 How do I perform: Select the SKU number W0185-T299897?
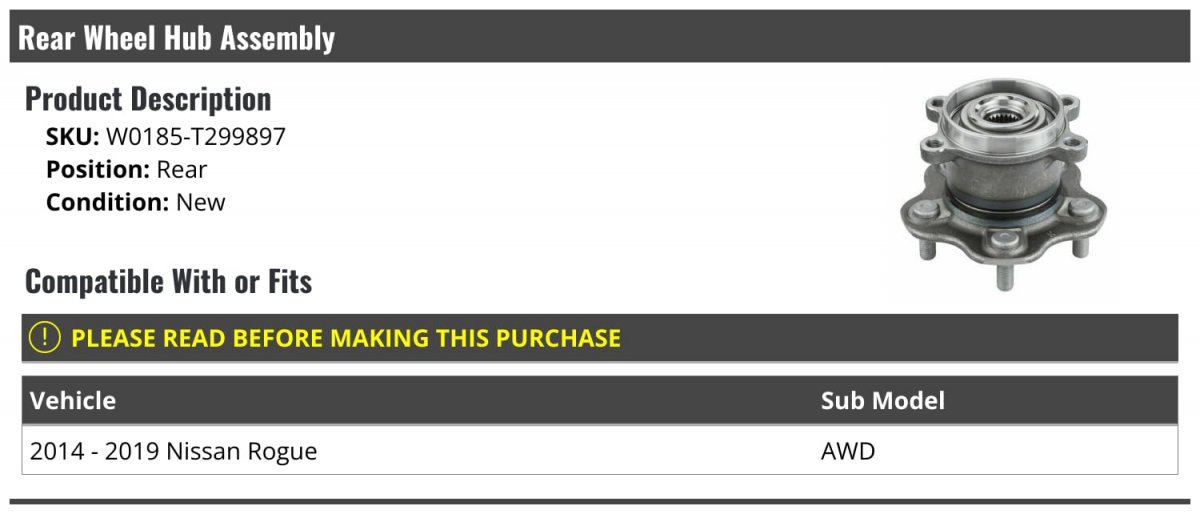click(196, 136)
